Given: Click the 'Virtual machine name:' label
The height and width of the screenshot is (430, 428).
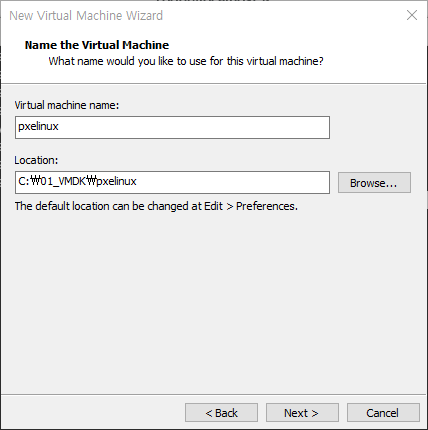Looking at the screenshot, I should click(x=67, y=105).
